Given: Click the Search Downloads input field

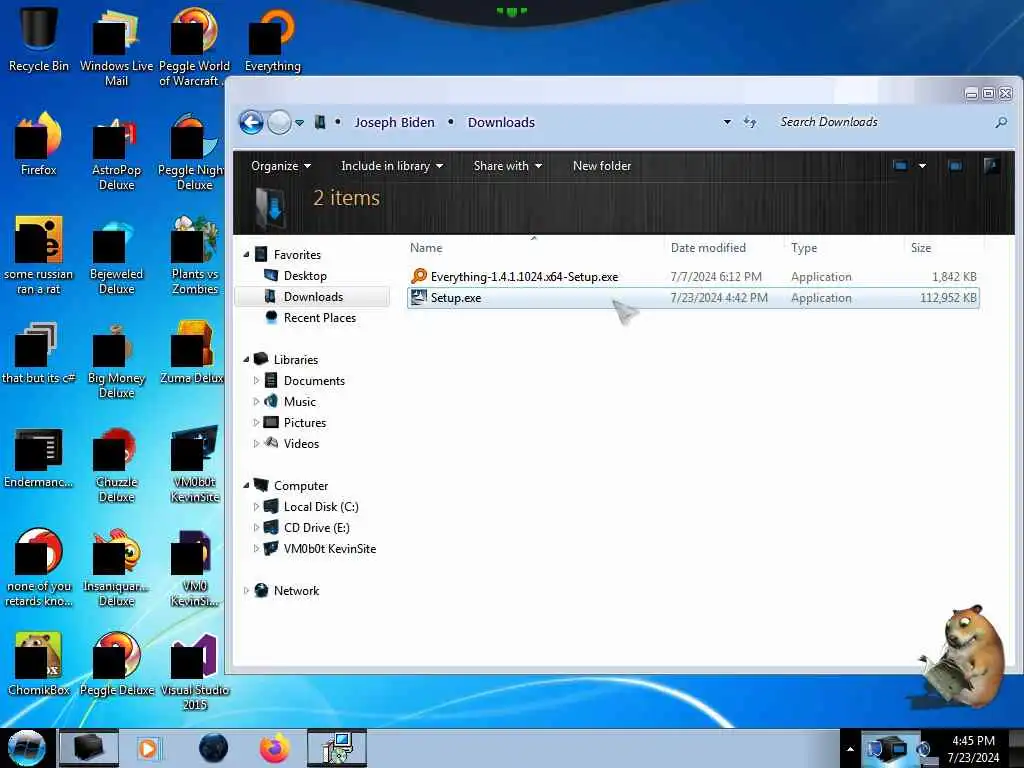Looking at the screenshot, I should pyautogui.click(x=882, y=122).
